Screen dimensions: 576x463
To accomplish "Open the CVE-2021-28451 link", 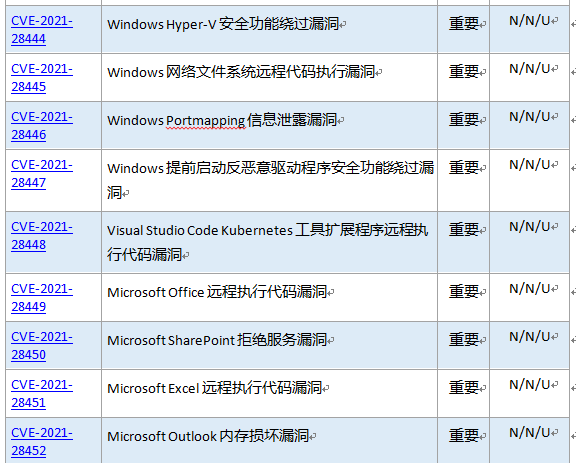I will tap(42, 394).
